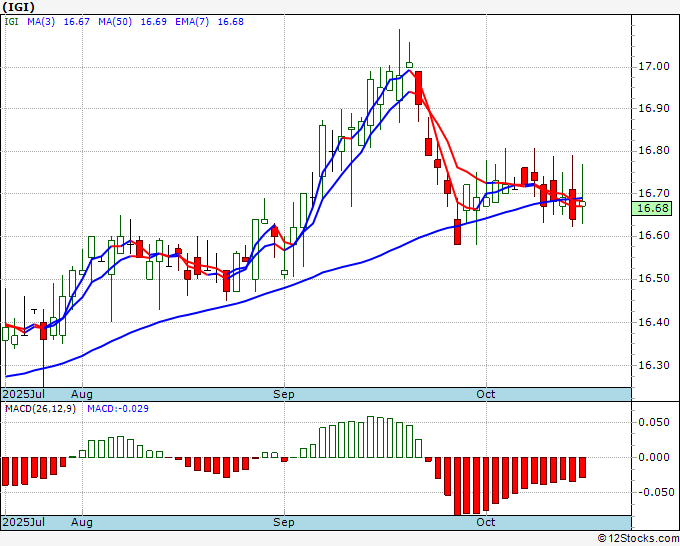Click the 0.050 MACD axis label
This screenshot has height=546, width=680.
coord(656,422)
